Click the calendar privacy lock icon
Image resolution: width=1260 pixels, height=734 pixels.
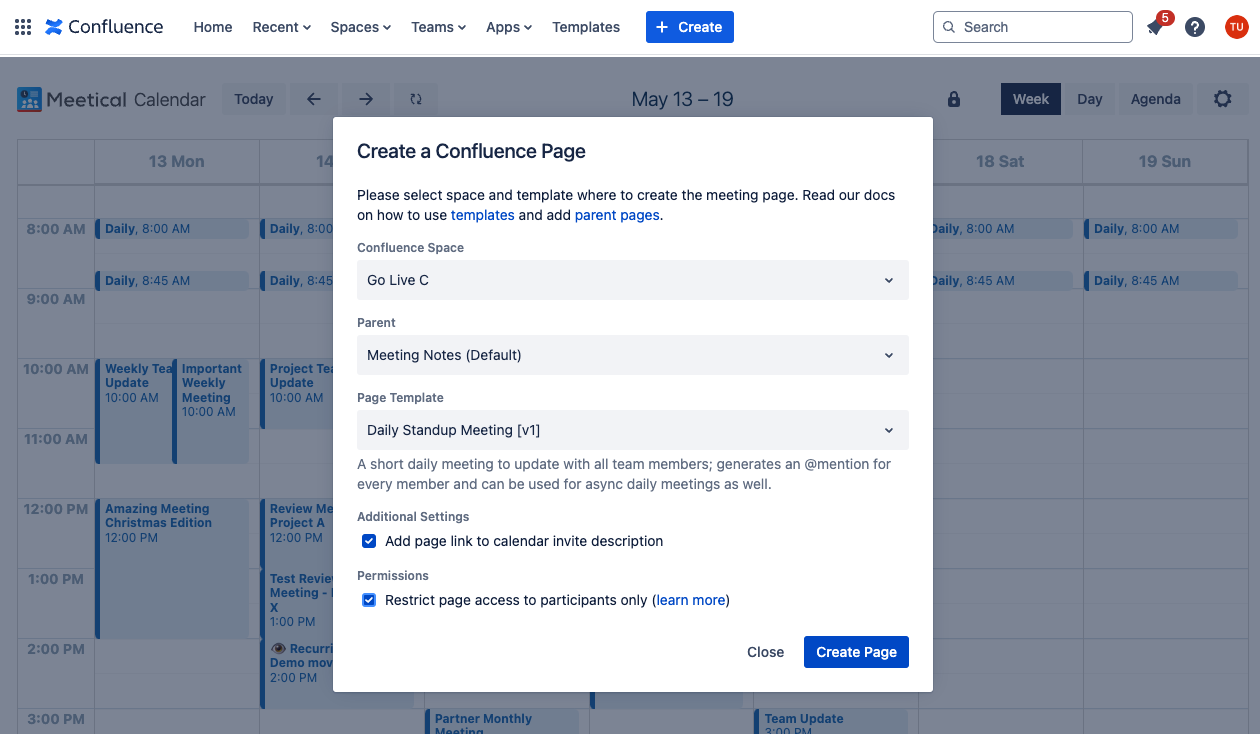[x=953, y=99]
